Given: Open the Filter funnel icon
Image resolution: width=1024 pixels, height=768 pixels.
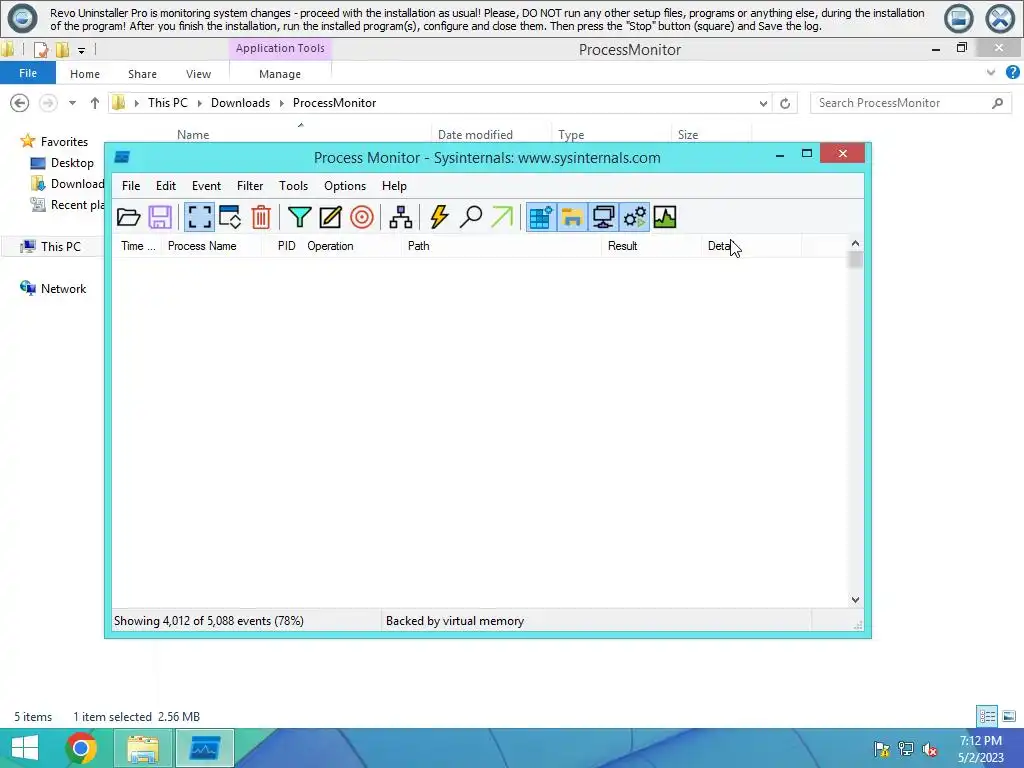Looking at the screenshot, I should (x=299, y=217).
